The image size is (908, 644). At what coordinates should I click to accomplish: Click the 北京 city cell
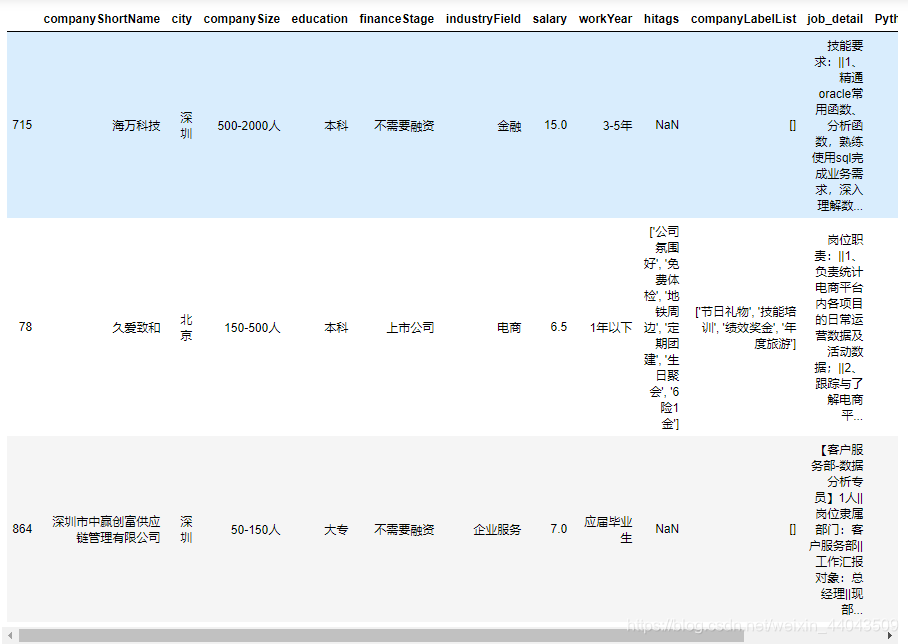coord(186,328)
